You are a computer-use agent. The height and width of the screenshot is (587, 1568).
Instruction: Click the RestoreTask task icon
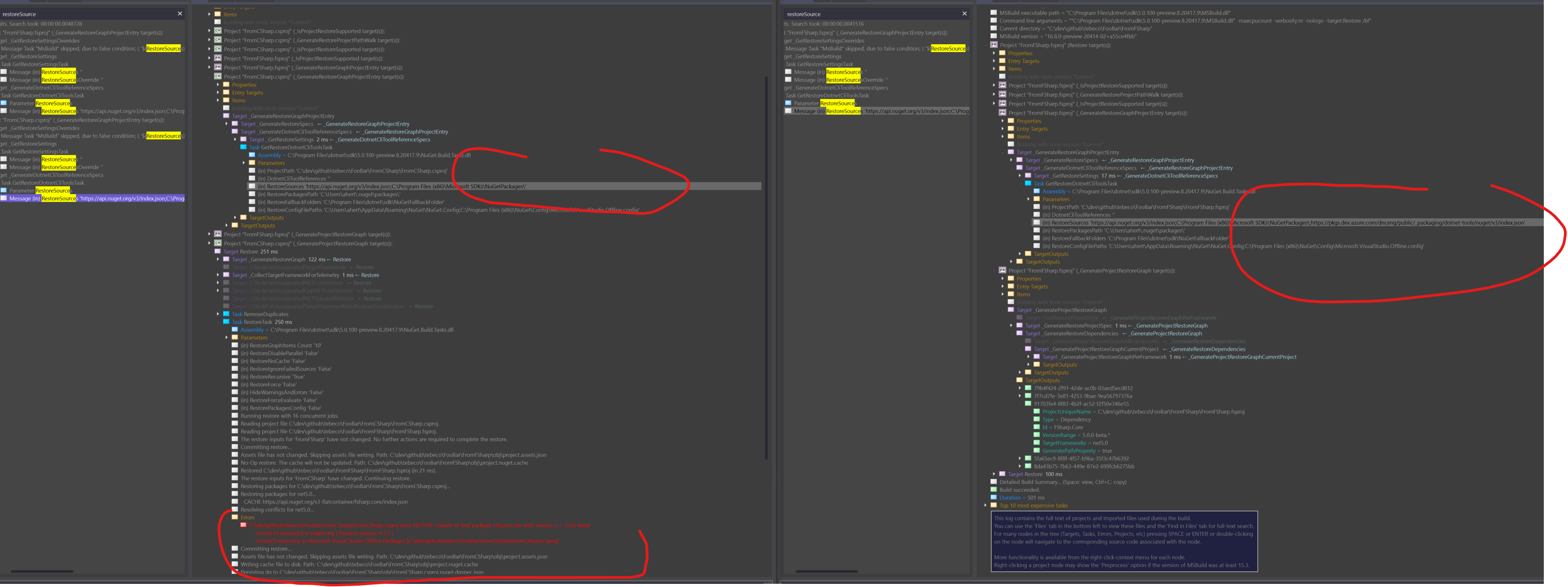click(226, 322)
